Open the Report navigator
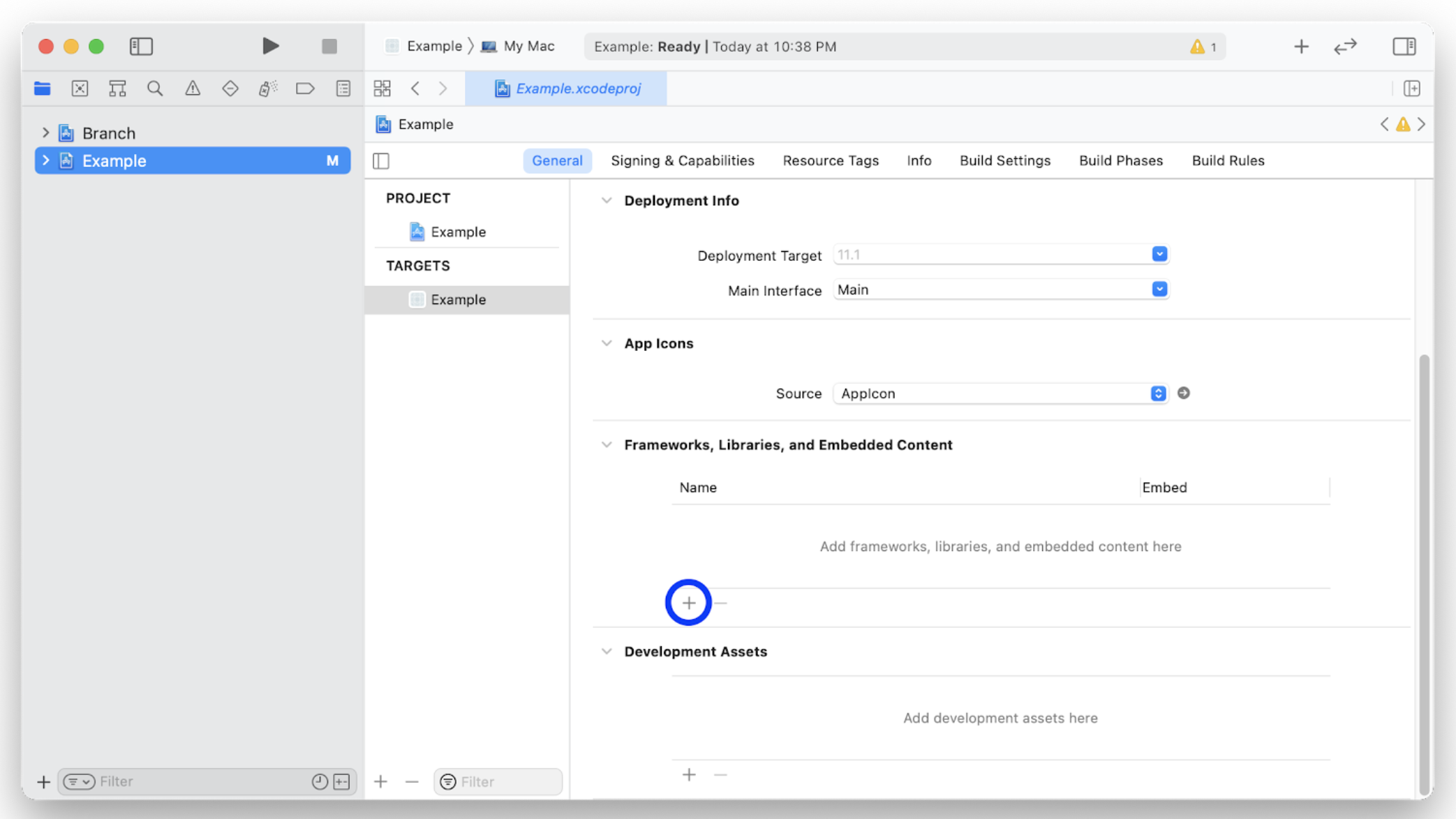Viewport: 1456px width, 819px height. pos(343,89)
